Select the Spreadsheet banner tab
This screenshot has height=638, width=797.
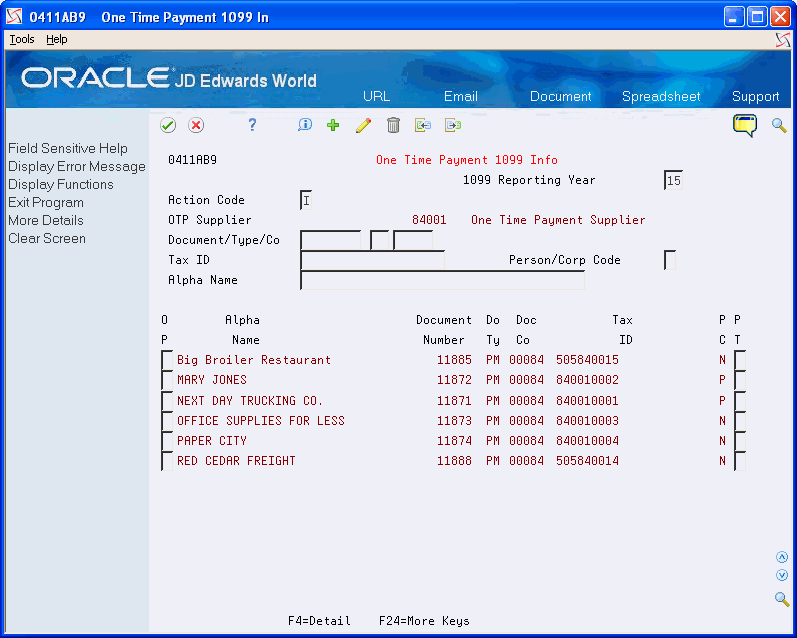click(x=661, y=96)
